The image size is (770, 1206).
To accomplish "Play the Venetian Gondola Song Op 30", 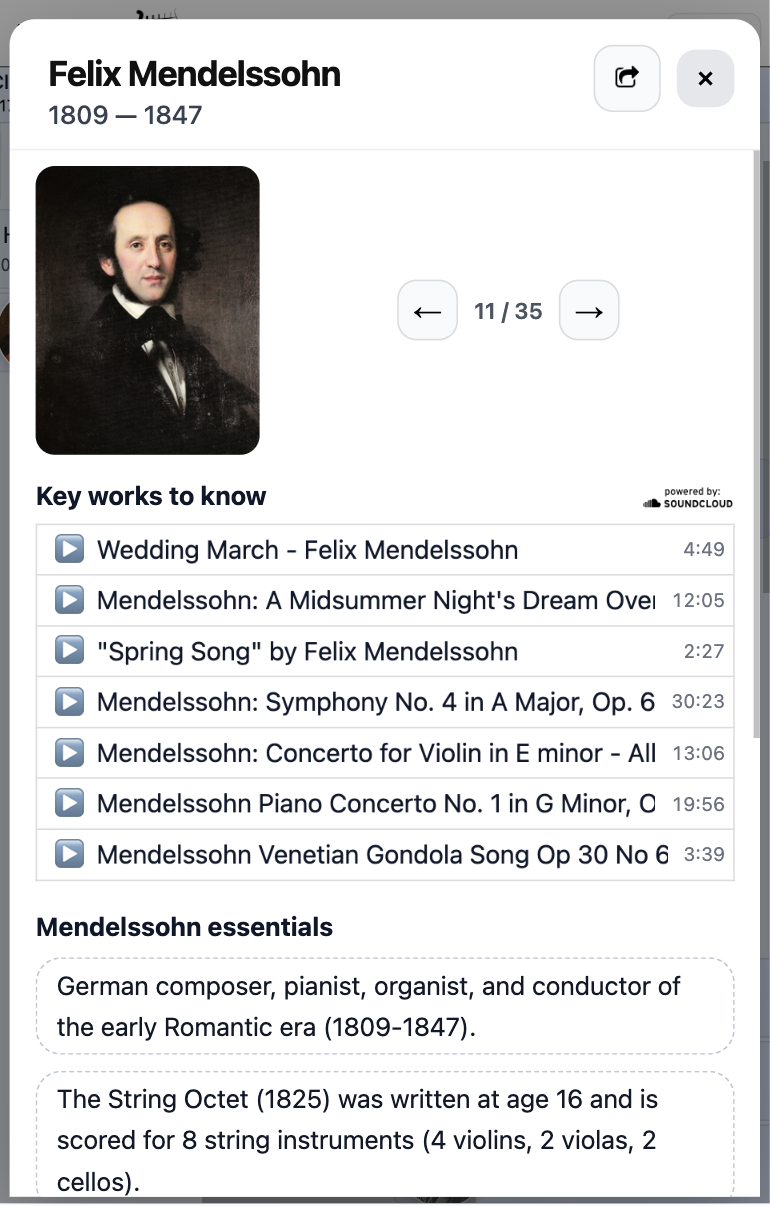I will click(x=68, y=854).
